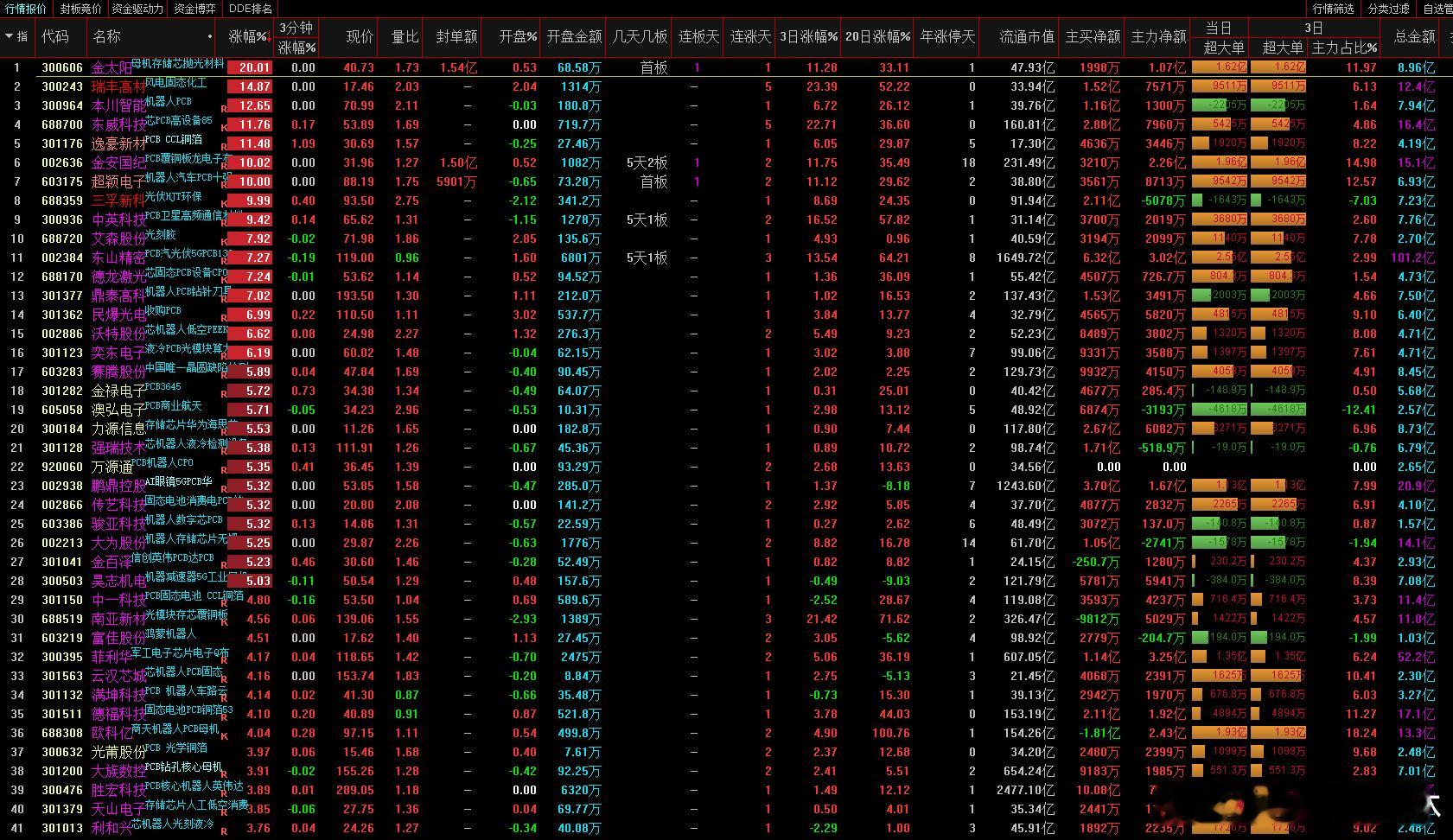The height and width of the screenshot is (840, 1453).
Task: Sort by the 年涨停天 column
Action: [947, 36]
